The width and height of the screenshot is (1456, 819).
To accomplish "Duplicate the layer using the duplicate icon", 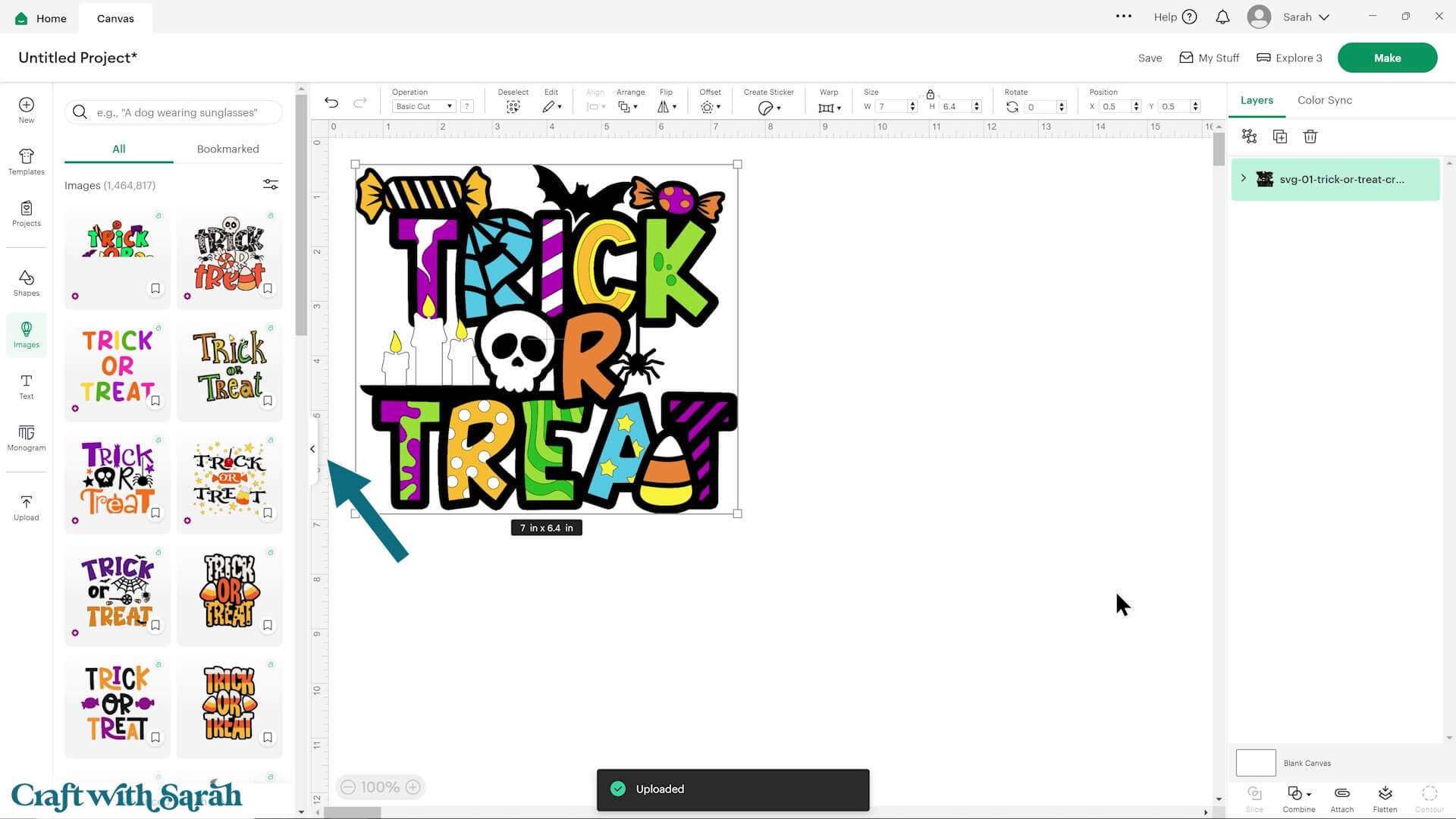I will [x=1279, y=136].
